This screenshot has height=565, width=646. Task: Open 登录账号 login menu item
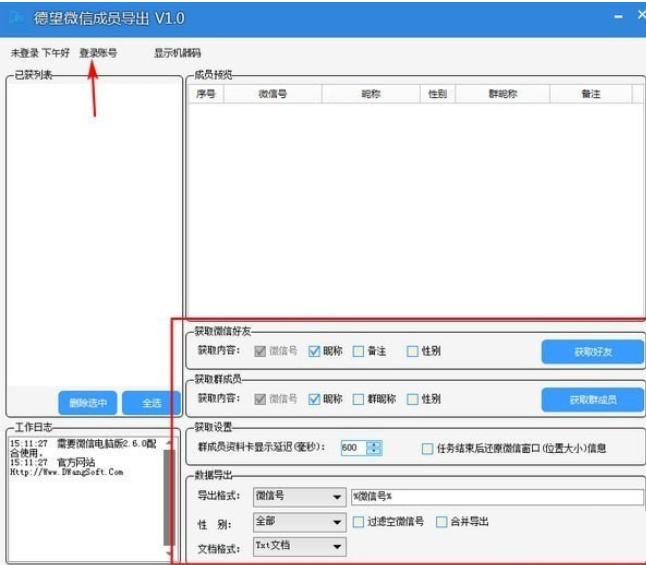(98, 53)
